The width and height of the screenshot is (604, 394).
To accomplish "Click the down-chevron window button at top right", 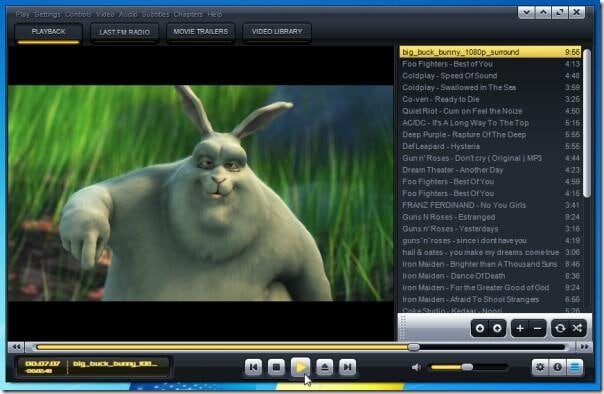I will (526, 12).
